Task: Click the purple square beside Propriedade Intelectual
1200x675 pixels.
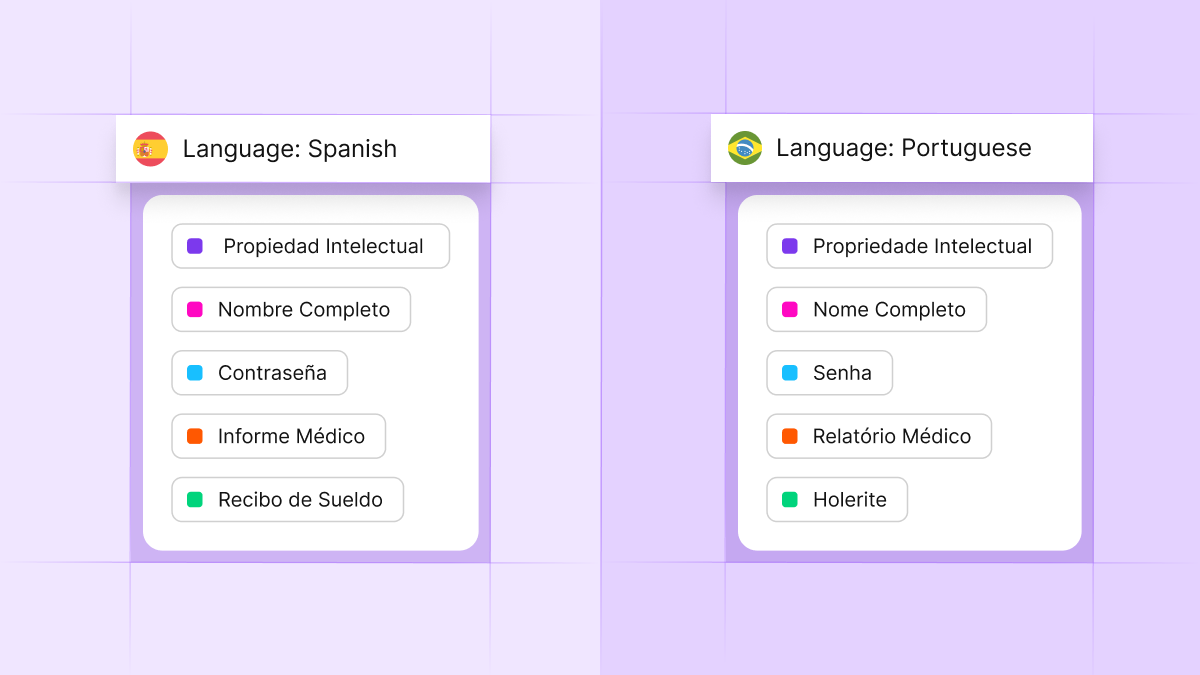Action: coord(787,245)
